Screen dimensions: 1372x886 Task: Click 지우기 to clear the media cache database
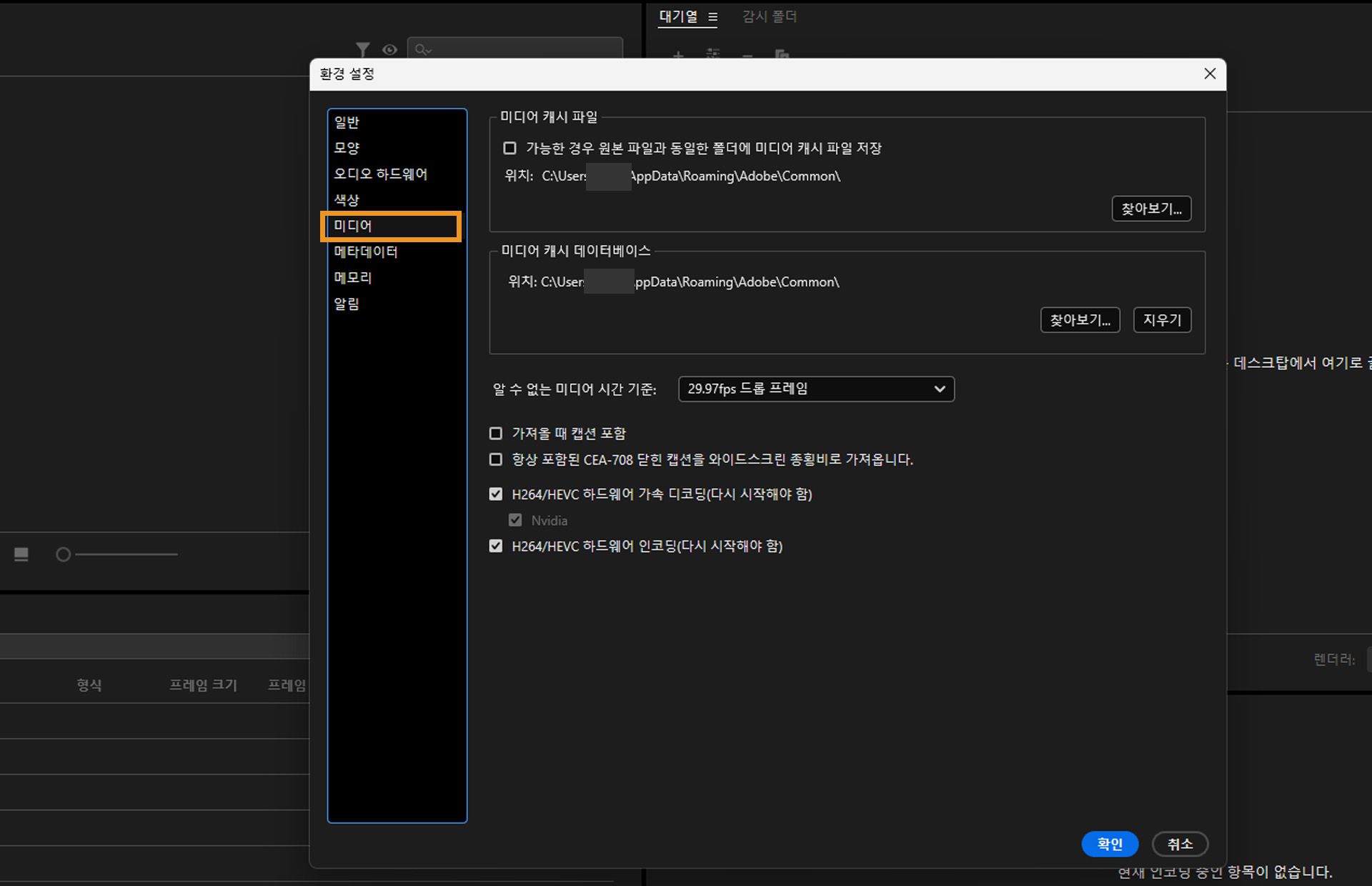1161,319
